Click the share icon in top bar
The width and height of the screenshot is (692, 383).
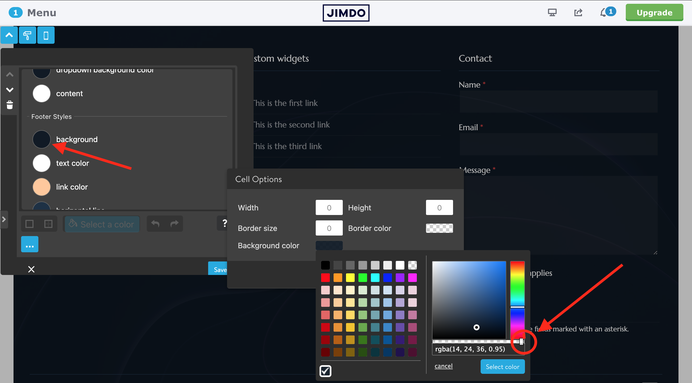tap(578, 12)
